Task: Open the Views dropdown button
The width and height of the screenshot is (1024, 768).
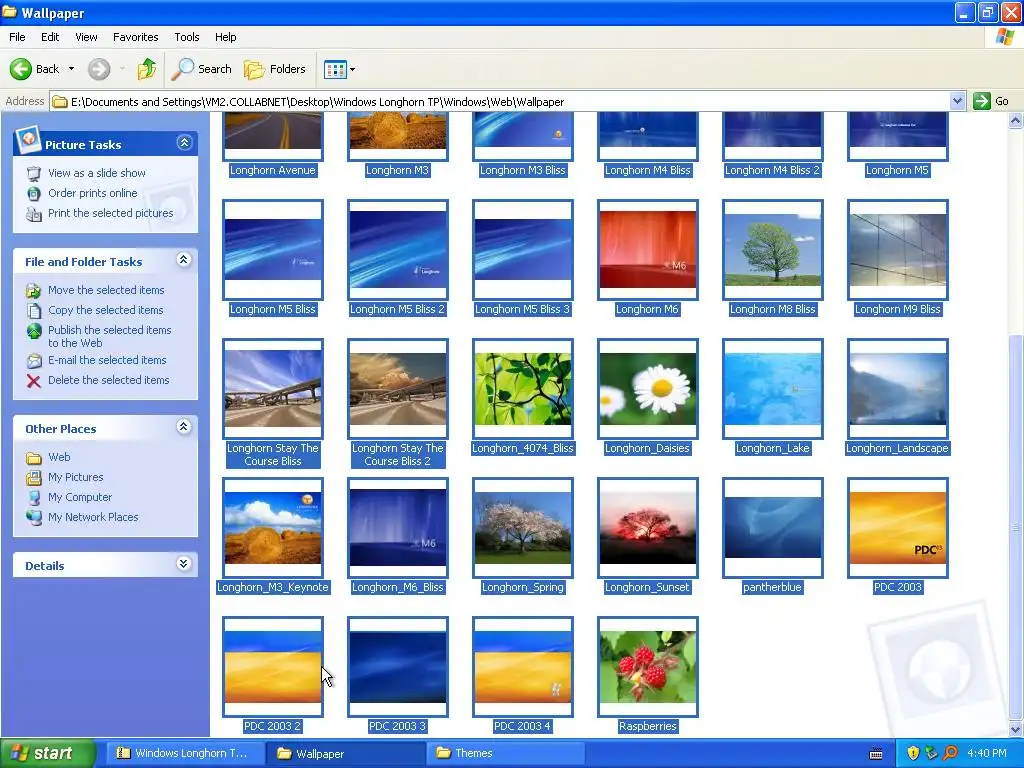Action: (x=340, y=69)
